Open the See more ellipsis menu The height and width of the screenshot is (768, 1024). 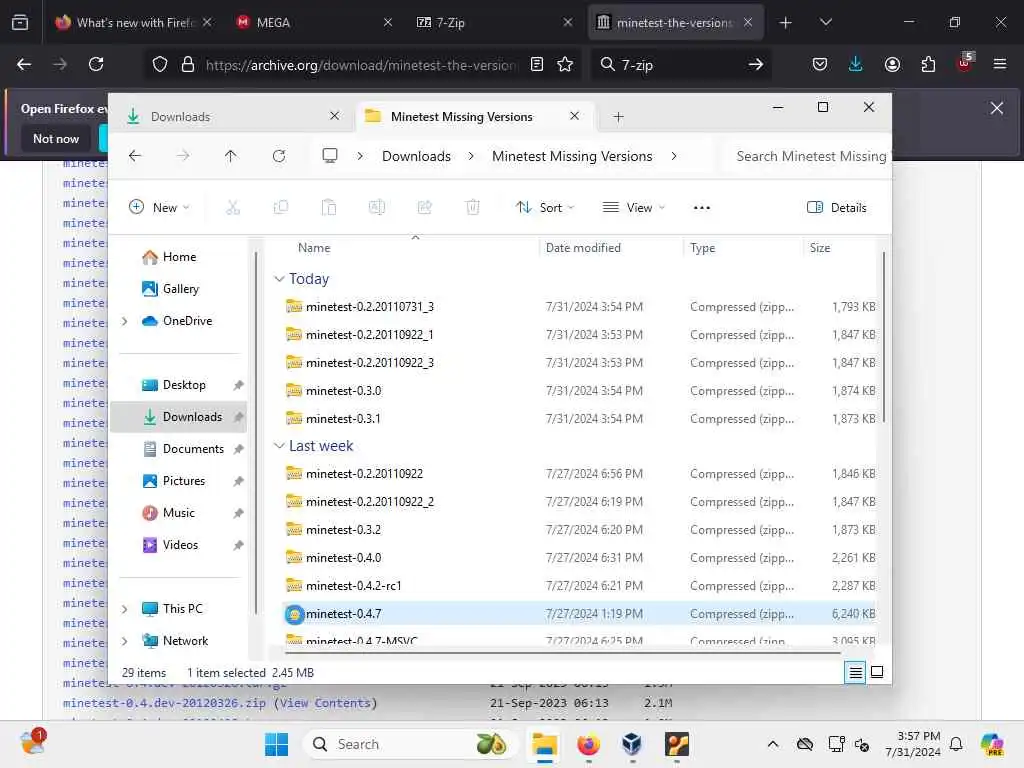coord(701,208)
